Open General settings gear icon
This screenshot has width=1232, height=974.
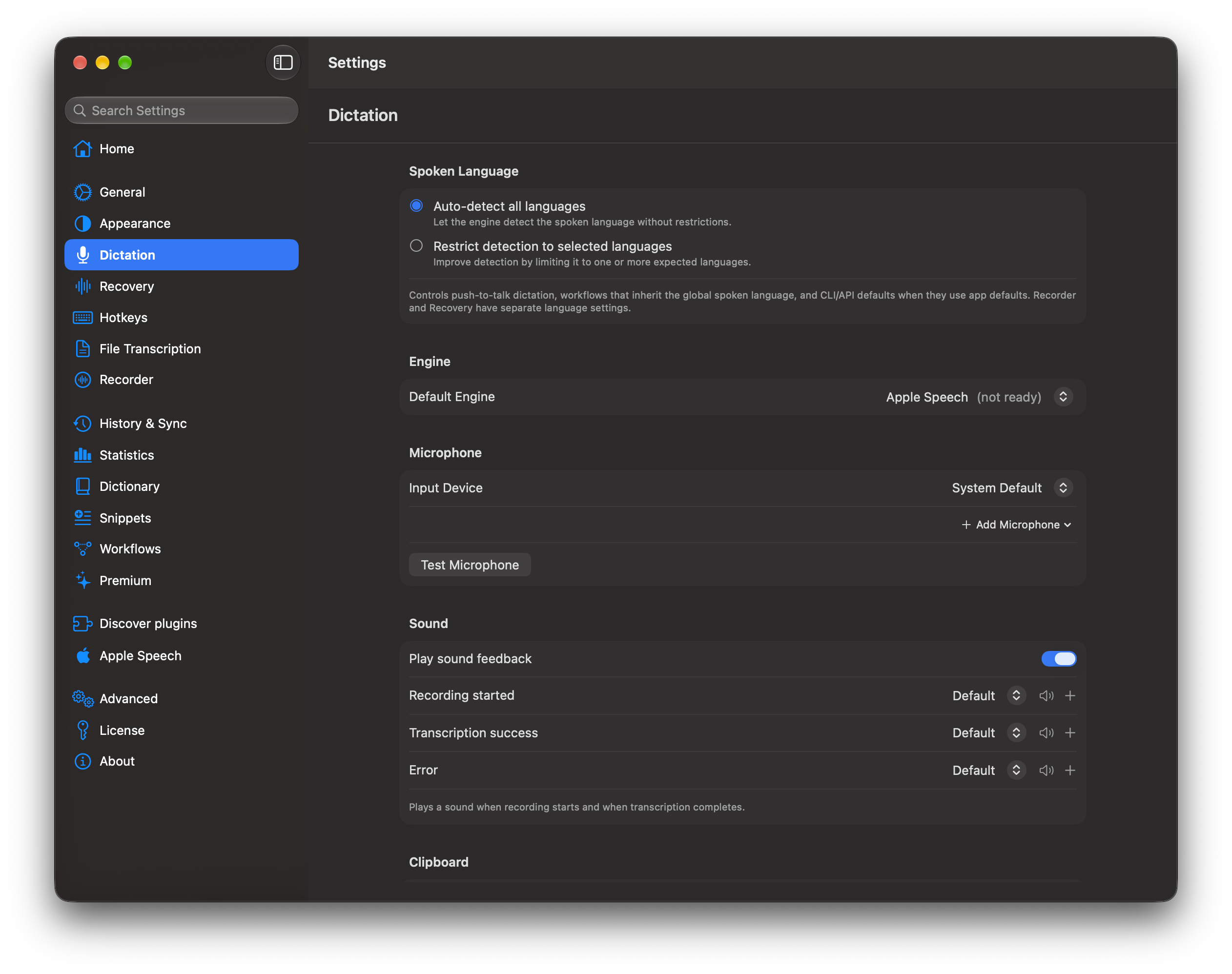pos(82,192)
